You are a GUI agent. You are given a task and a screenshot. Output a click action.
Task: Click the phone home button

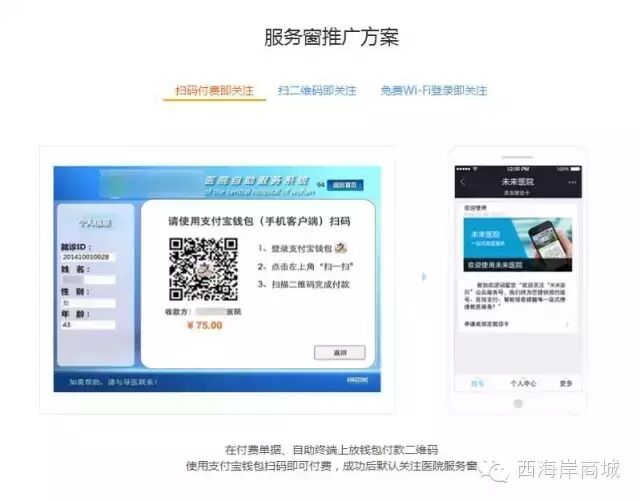[x=518, y=403]
